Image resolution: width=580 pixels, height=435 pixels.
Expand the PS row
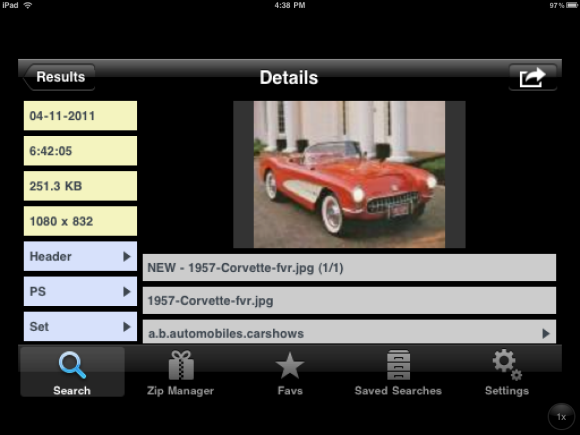tap(80, 291)
